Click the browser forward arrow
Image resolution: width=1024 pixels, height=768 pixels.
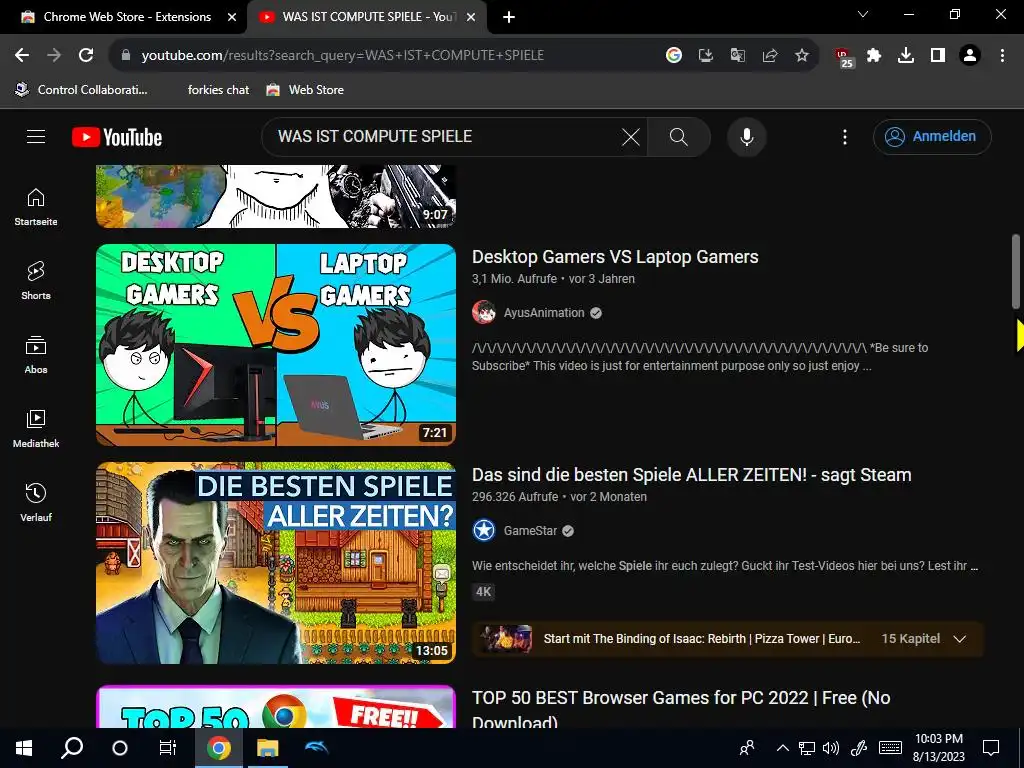[x=54, y=55]
